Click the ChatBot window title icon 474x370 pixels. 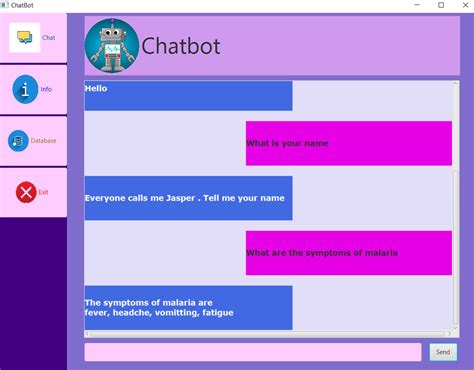pyautogui.click(x=4, y=5)
